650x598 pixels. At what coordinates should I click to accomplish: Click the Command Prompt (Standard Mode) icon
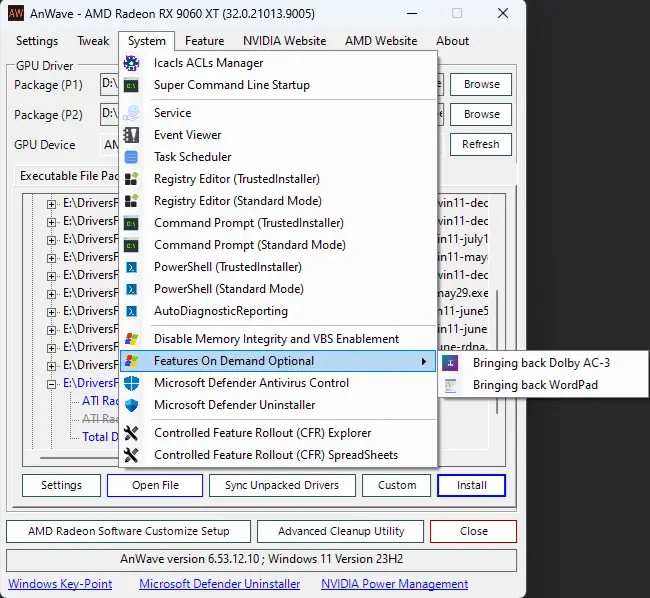[131, 245]
